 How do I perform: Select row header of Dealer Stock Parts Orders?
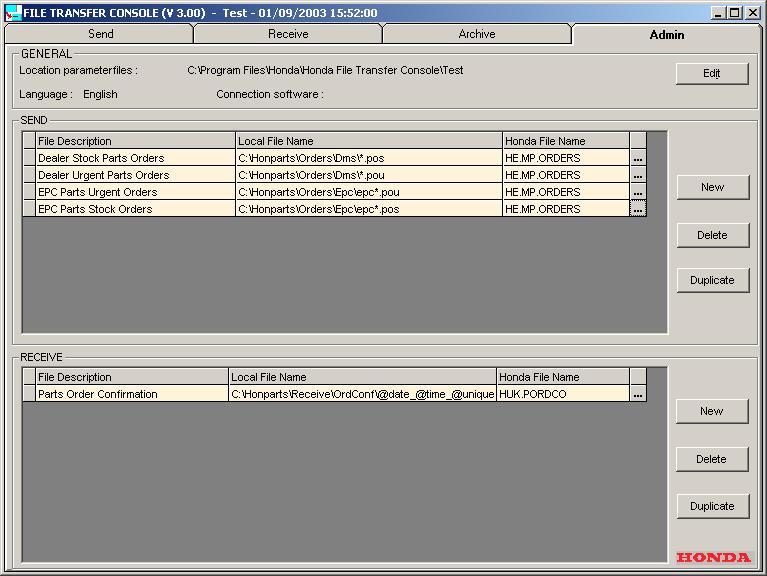(x=29, y=158)
